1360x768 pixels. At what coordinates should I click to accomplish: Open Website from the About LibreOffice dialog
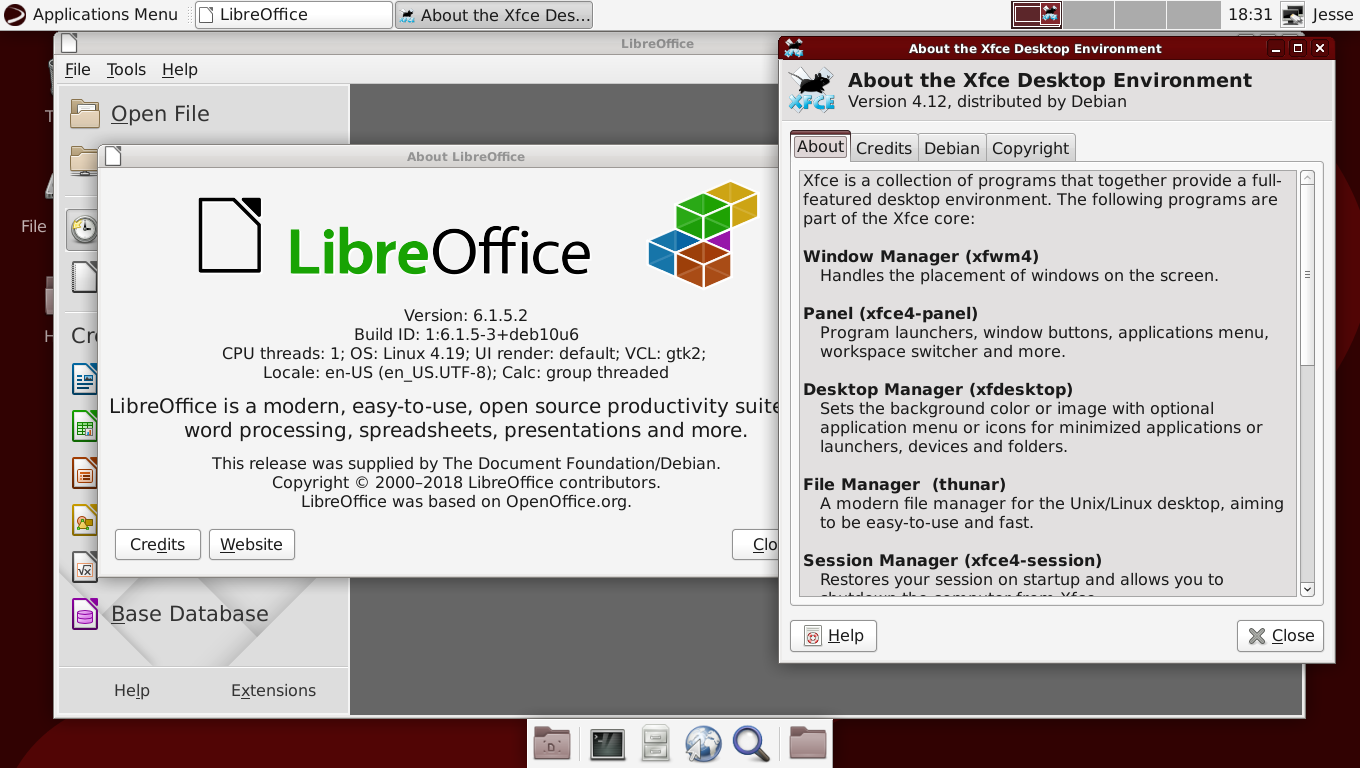point(251,544)
